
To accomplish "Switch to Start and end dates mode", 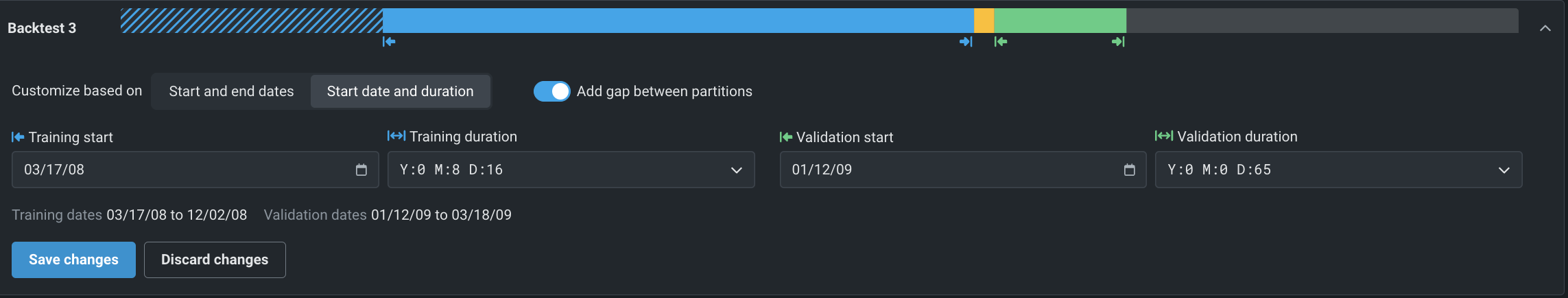I will (231, 91).
